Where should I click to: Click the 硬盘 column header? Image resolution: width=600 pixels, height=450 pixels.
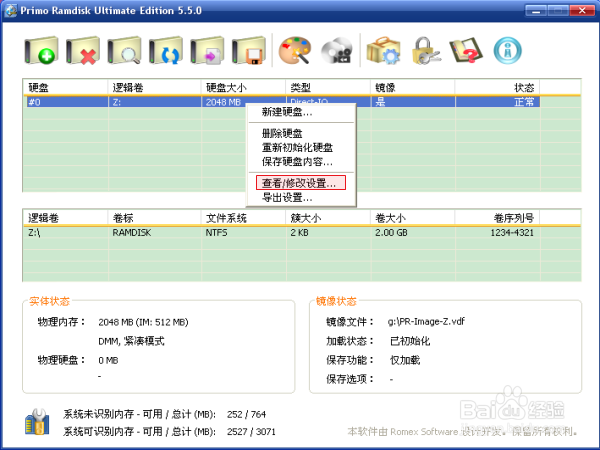tap(65, 88)
